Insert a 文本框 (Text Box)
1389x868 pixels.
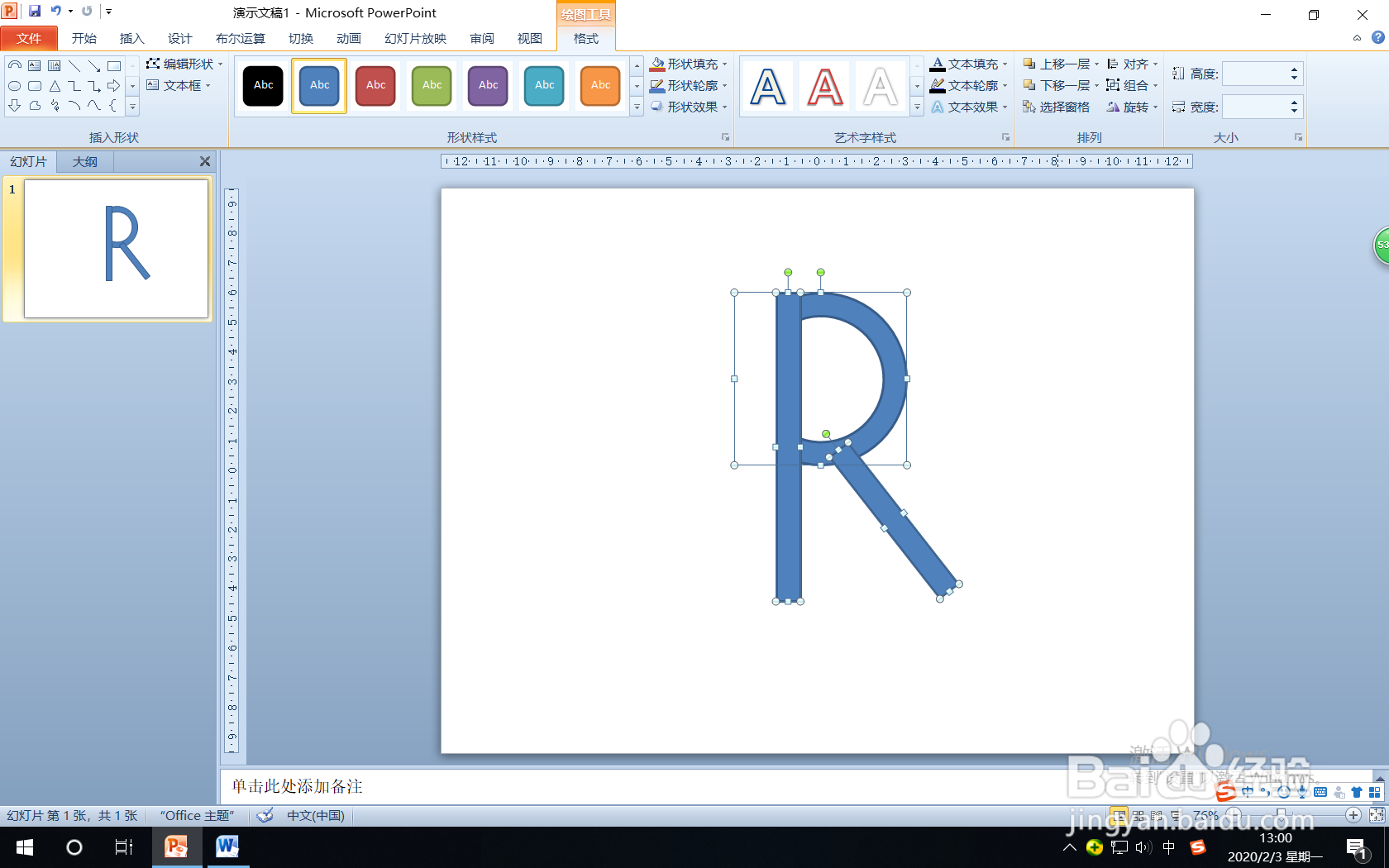point(176,85)
